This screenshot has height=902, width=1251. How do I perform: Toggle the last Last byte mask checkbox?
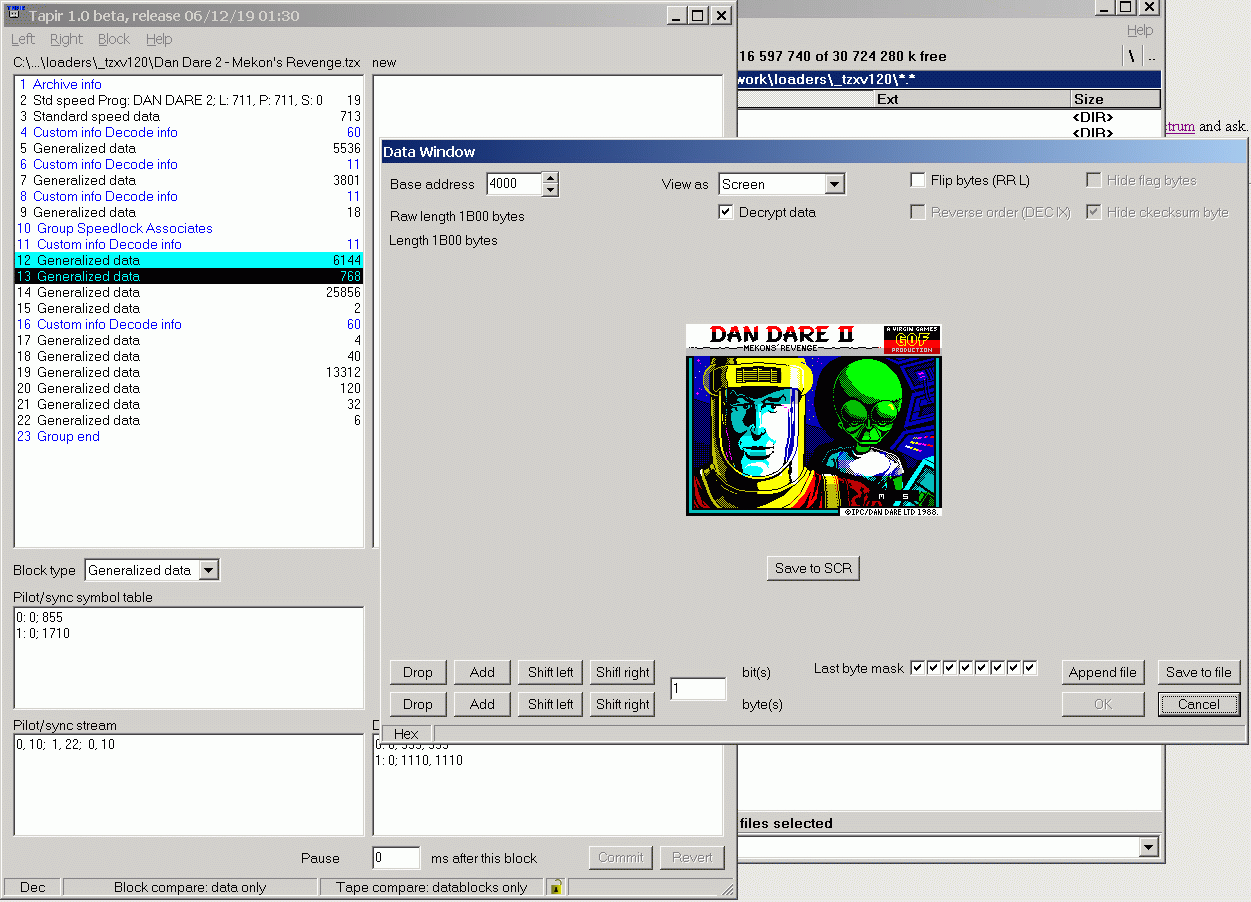coord(1030,668)
